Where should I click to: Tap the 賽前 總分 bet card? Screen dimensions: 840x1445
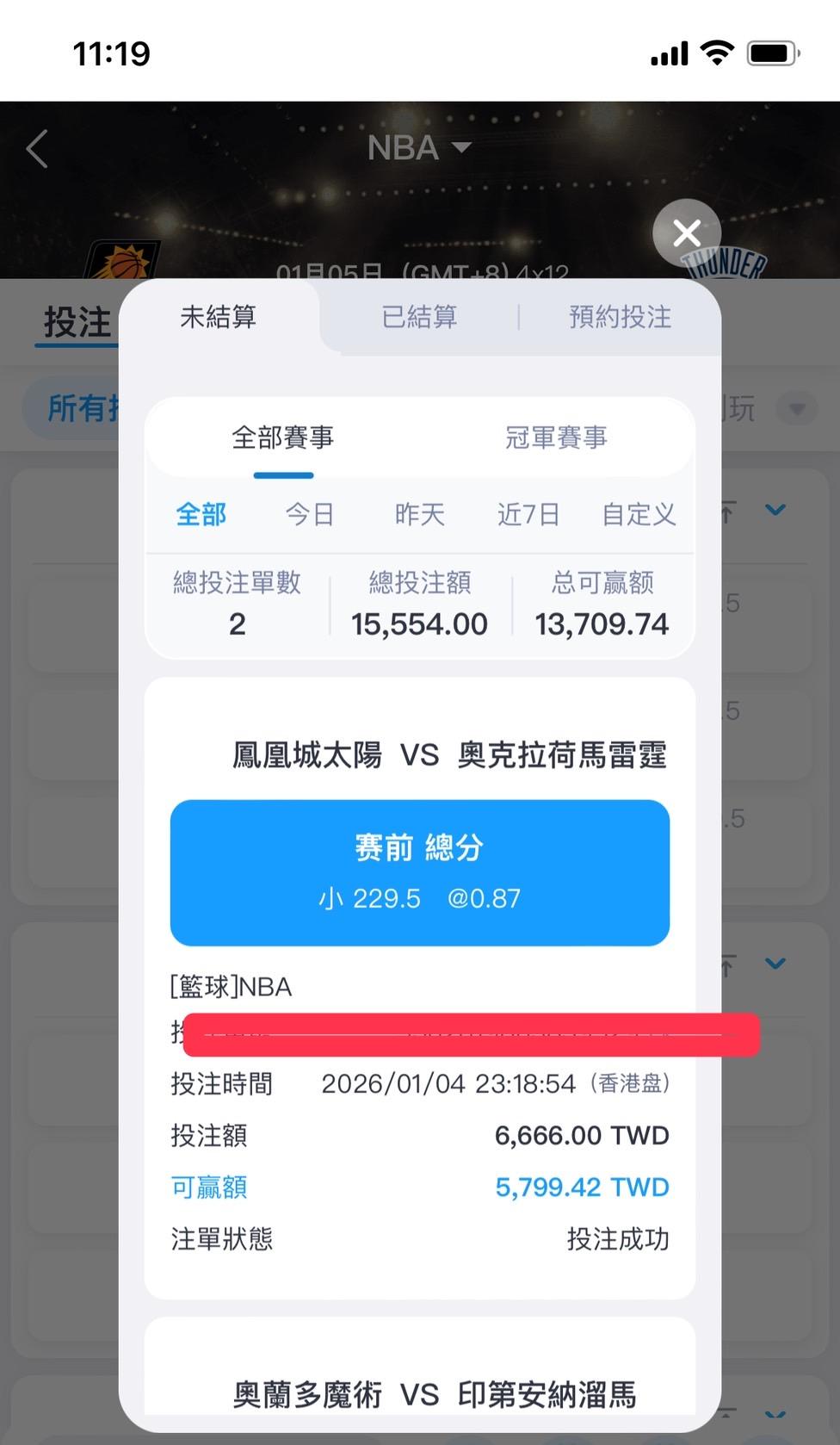click(419, 872)
